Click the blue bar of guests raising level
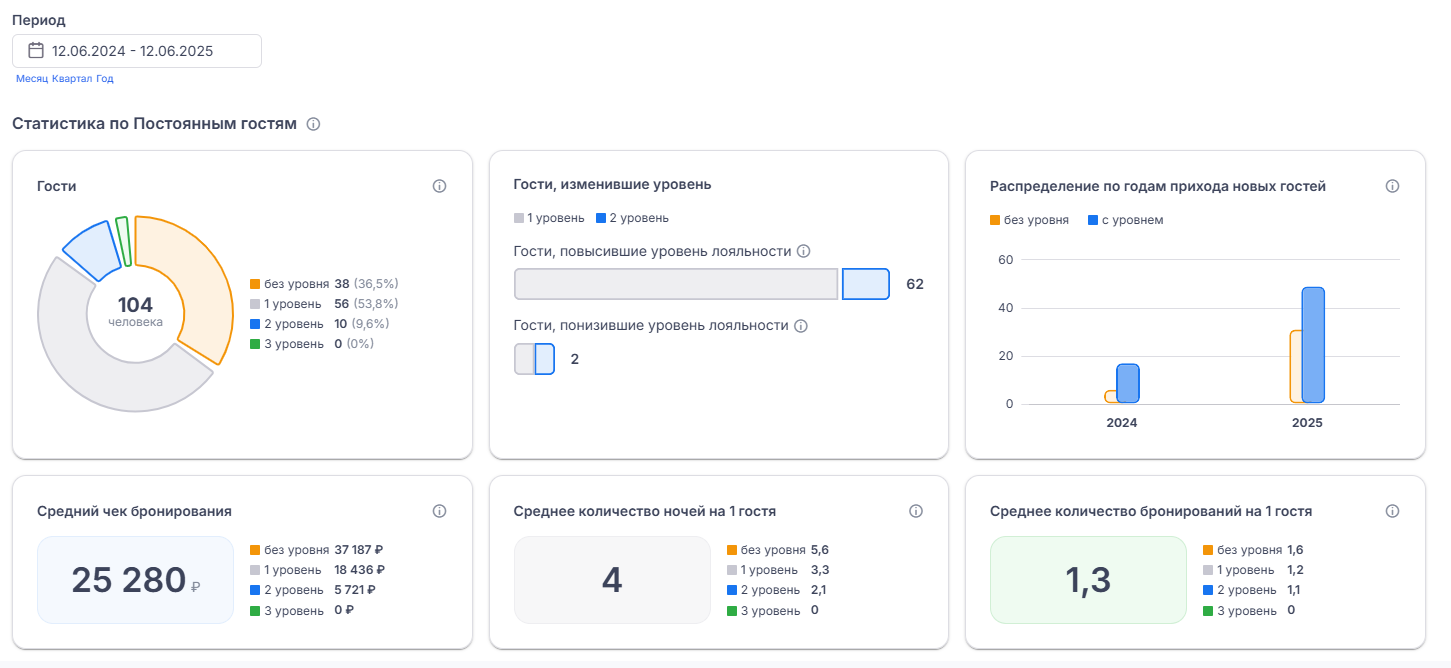 [866, 284]
